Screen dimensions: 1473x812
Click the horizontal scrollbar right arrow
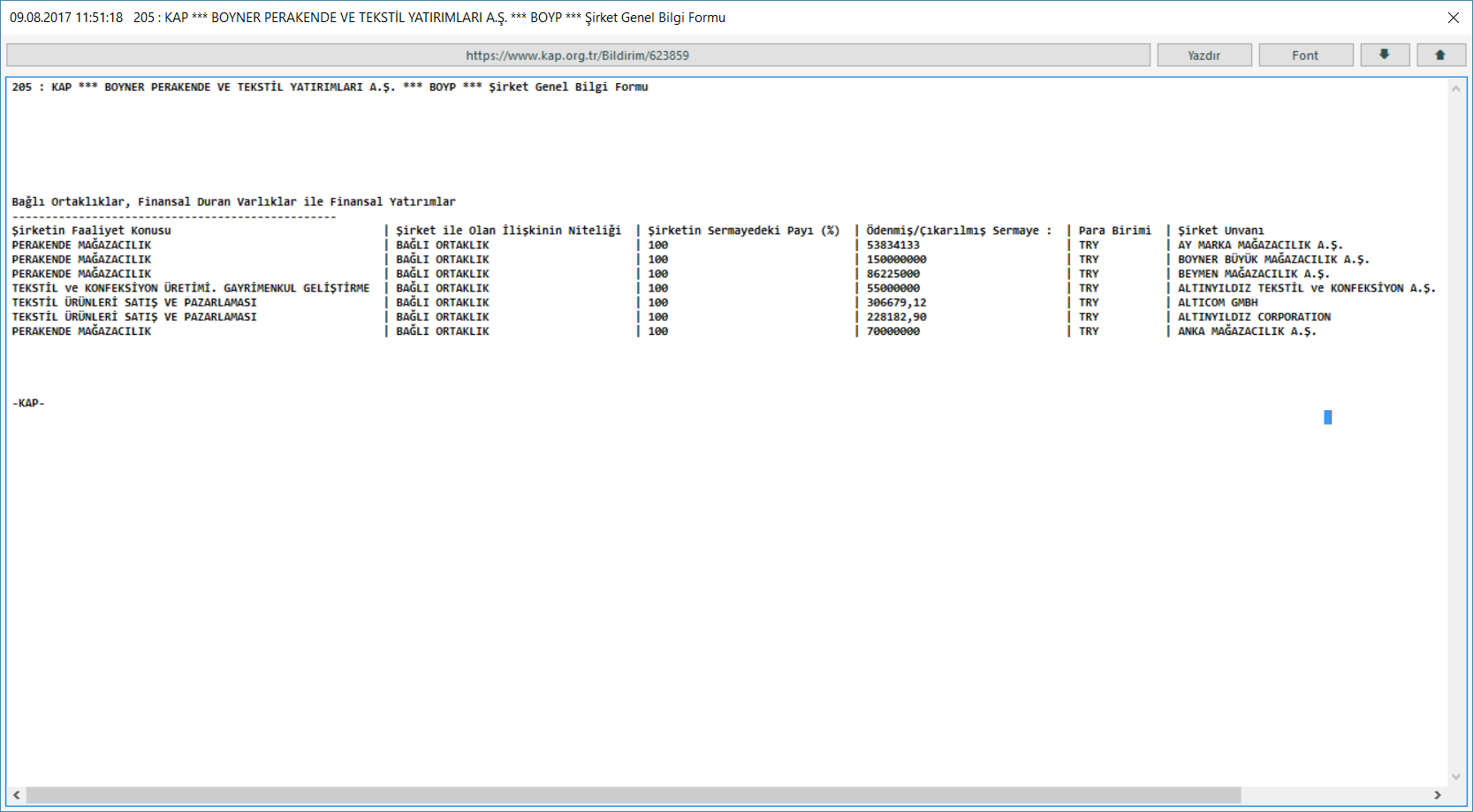(x=1439, y=795)
